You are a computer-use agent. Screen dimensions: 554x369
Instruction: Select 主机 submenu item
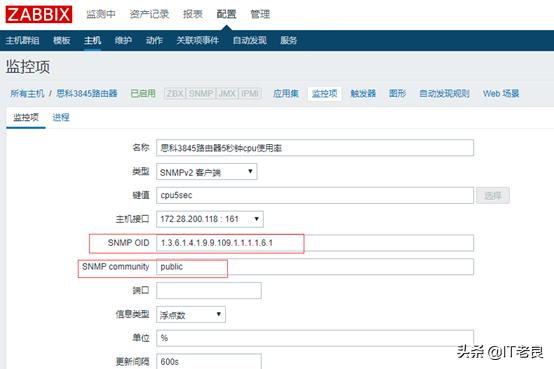point(93,40)
